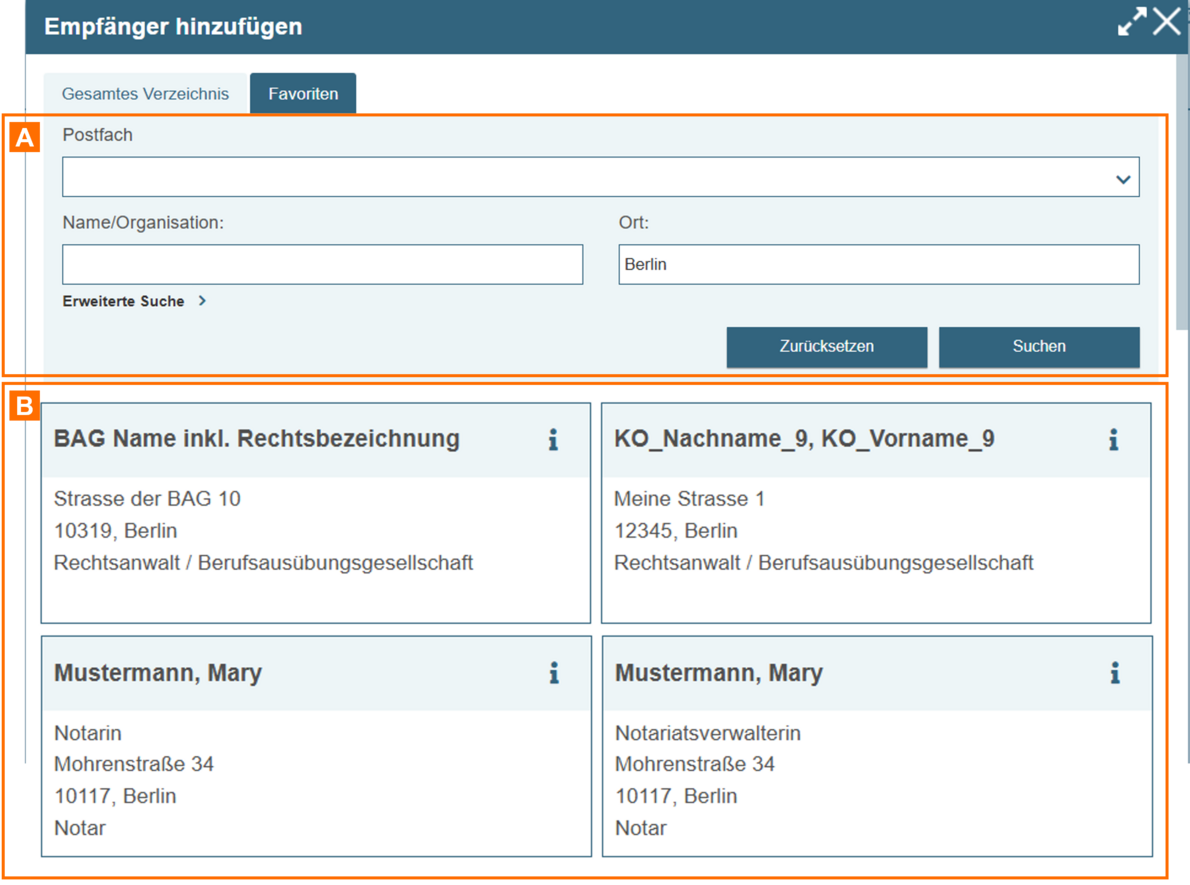Click the Strasse der BAG 10 address
1190x885 pixels.
[x=147, y=499]
